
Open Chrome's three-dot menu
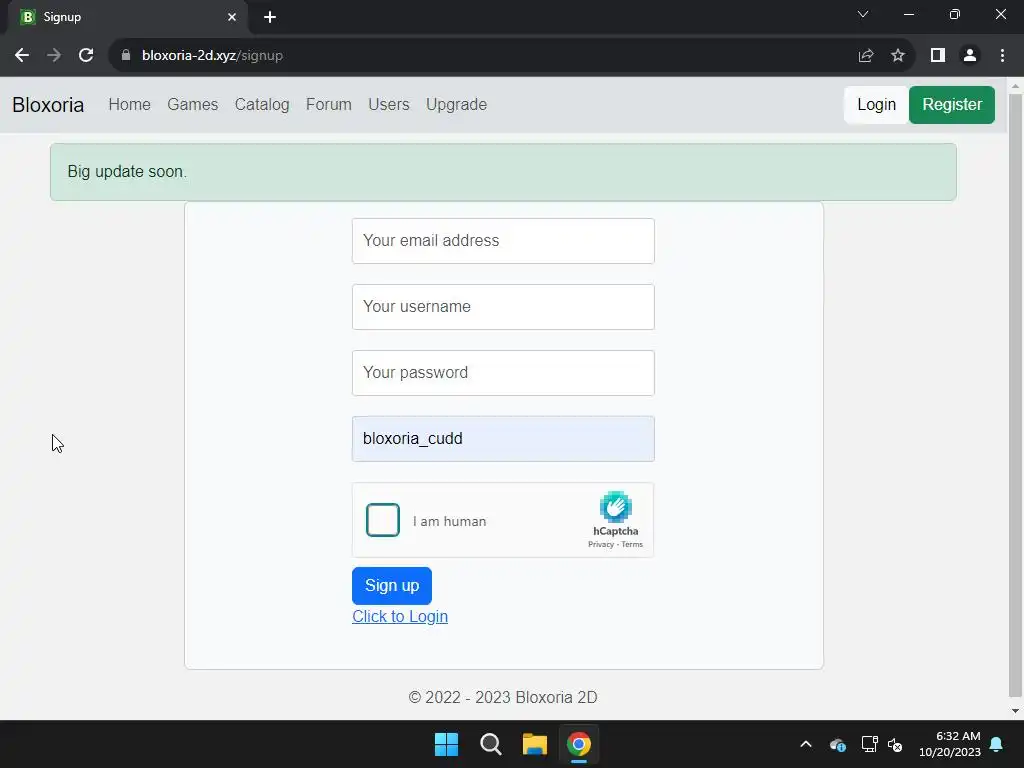coord(1002,56)
